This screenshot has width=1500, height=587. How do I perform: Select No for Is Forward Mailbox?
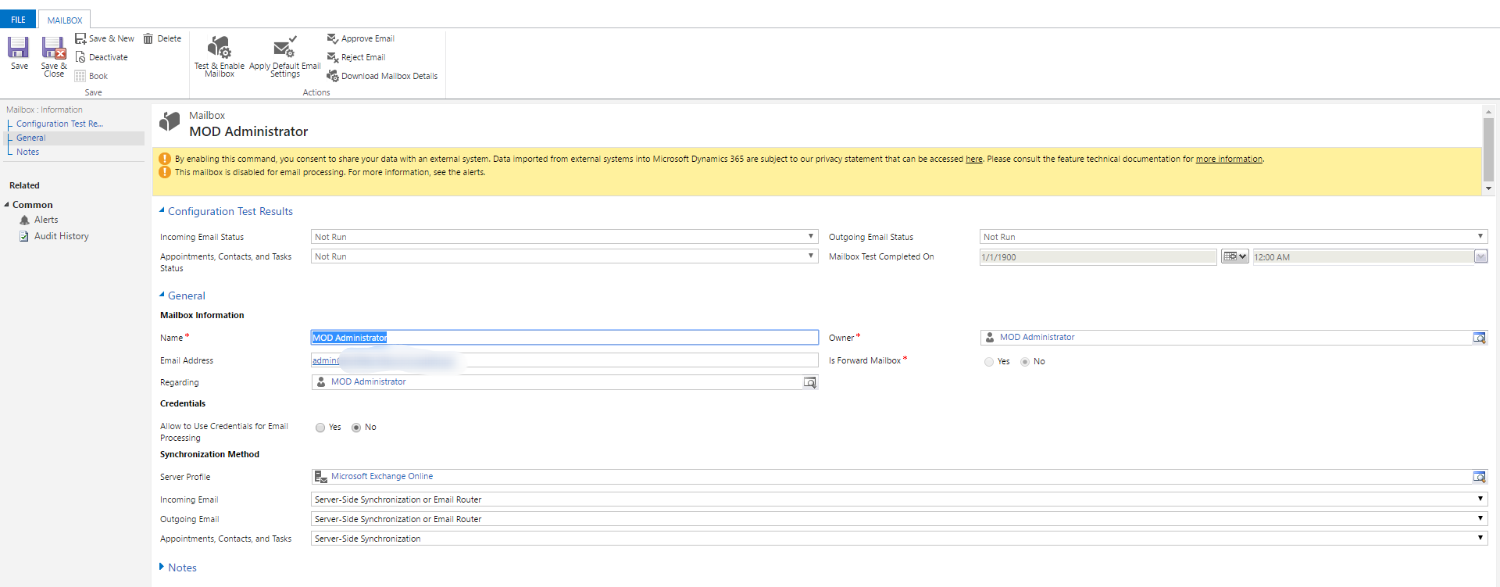coord(1024,361)
